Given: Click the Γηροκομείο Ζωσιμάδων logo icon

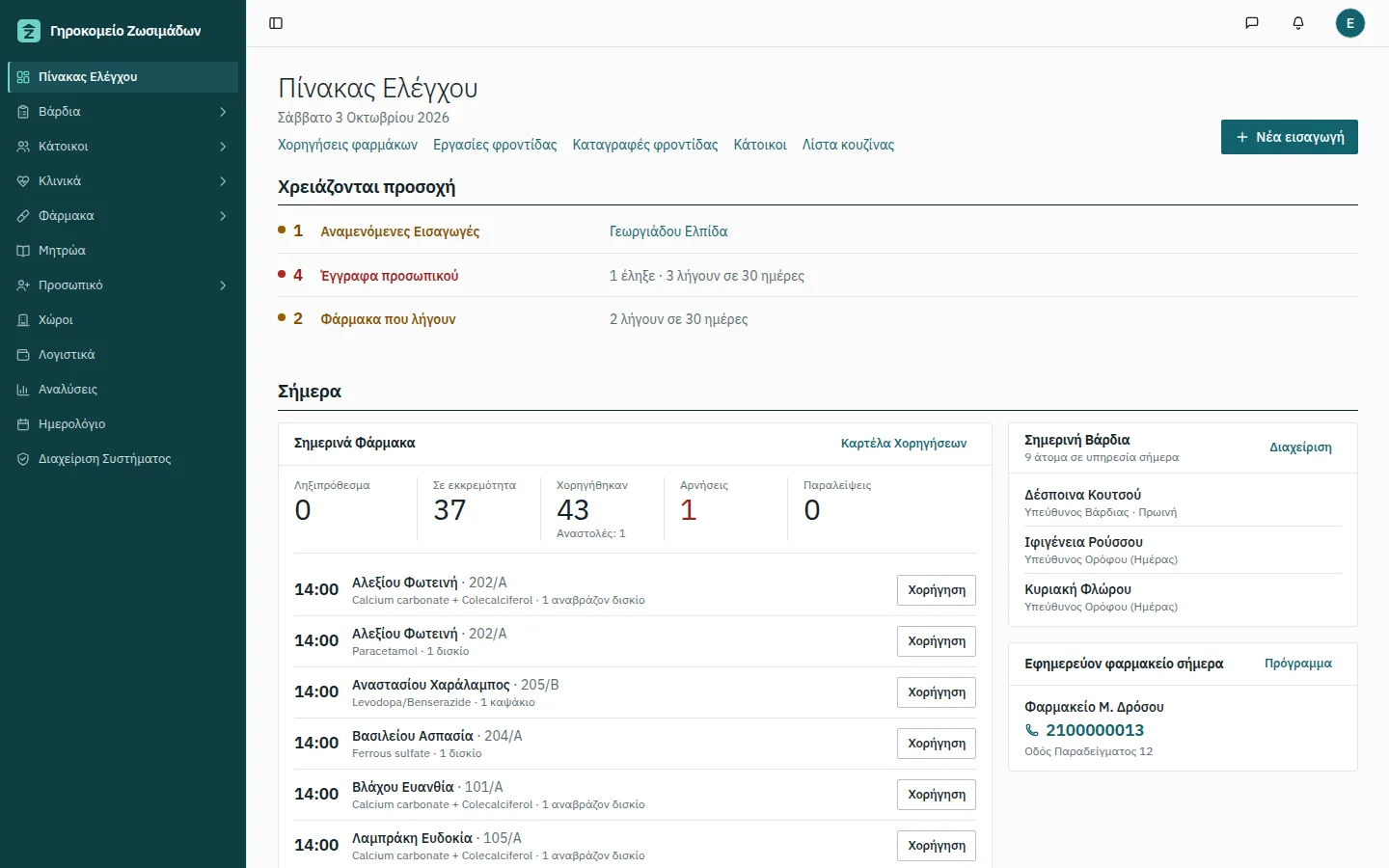Looking at the screenshot, I should tap(29, 31).
